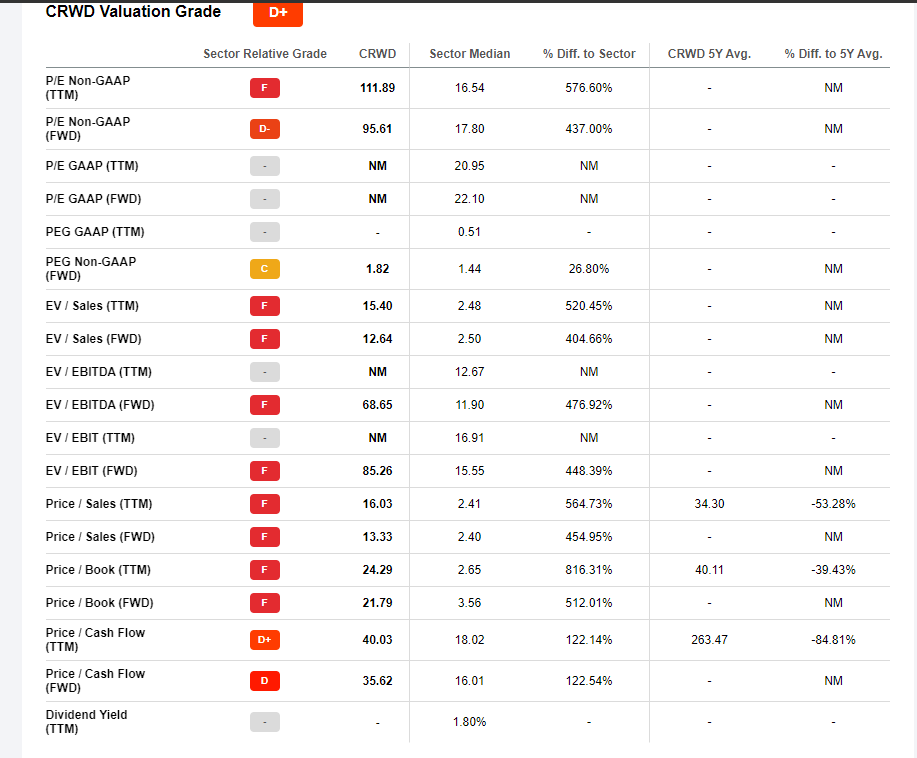This screenshot has width=917, height=758.
Task: Click the % Diff. to 5Y Avg. column header
Action: 833,54
